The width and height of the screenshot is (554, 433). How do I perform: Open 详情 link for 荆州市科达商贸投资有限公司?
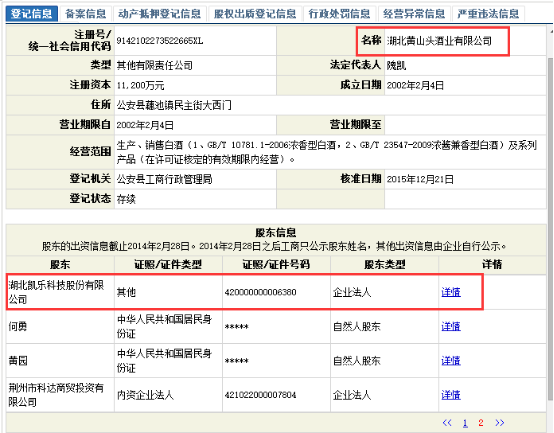coord(451,395)
